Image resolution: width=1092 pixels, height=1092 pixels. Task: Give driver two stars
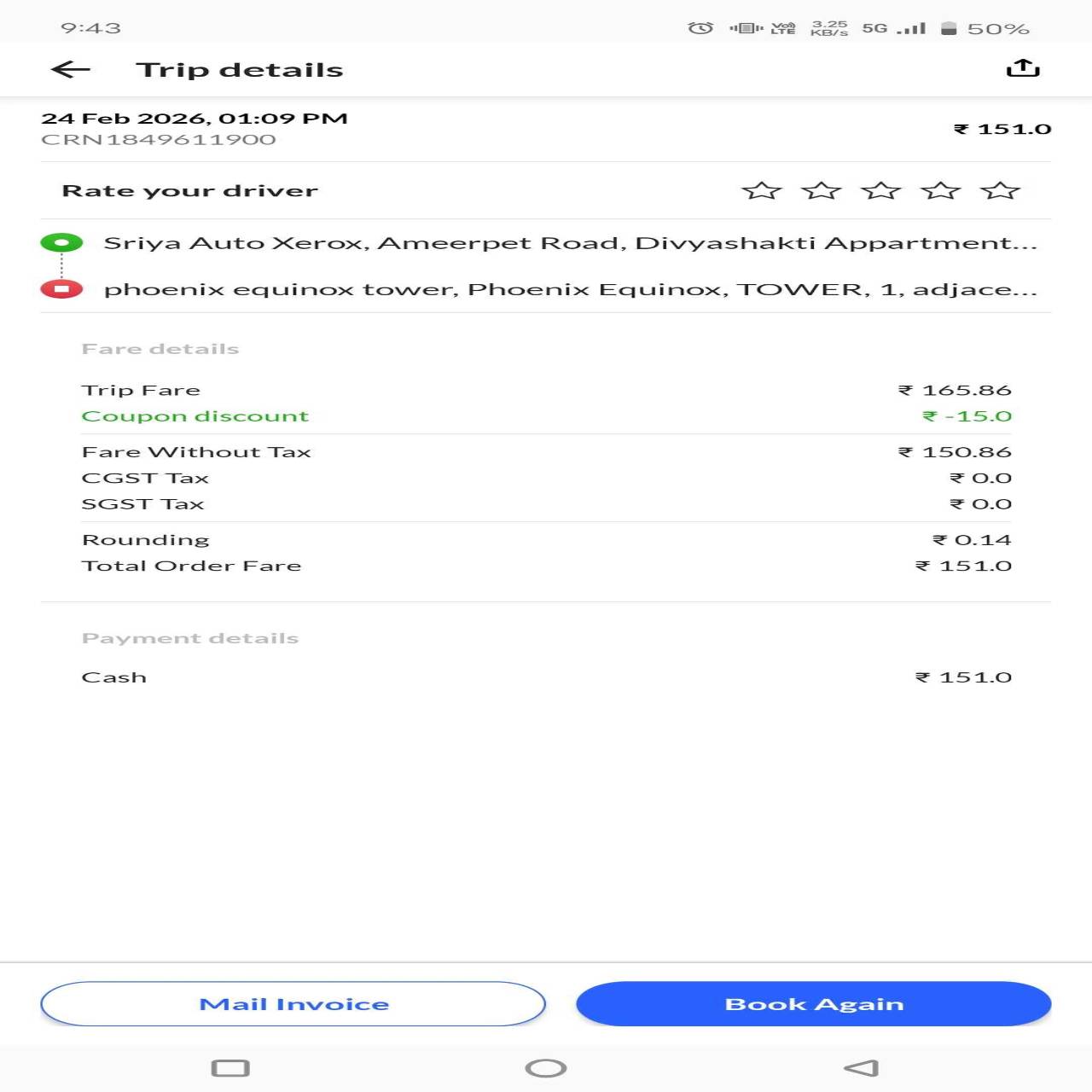point(821,191)
